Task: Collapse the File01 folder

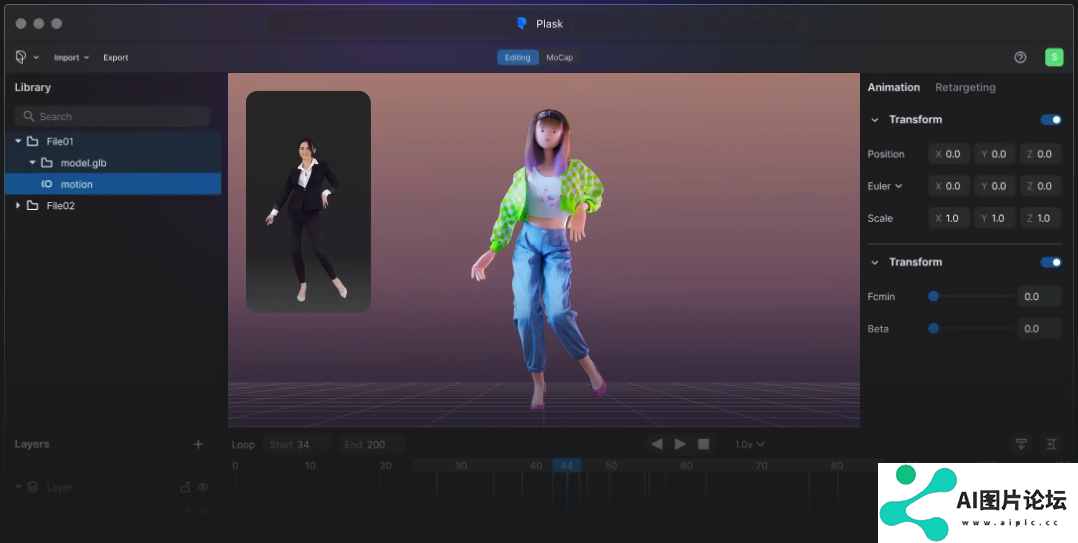Action: (18, 141)
